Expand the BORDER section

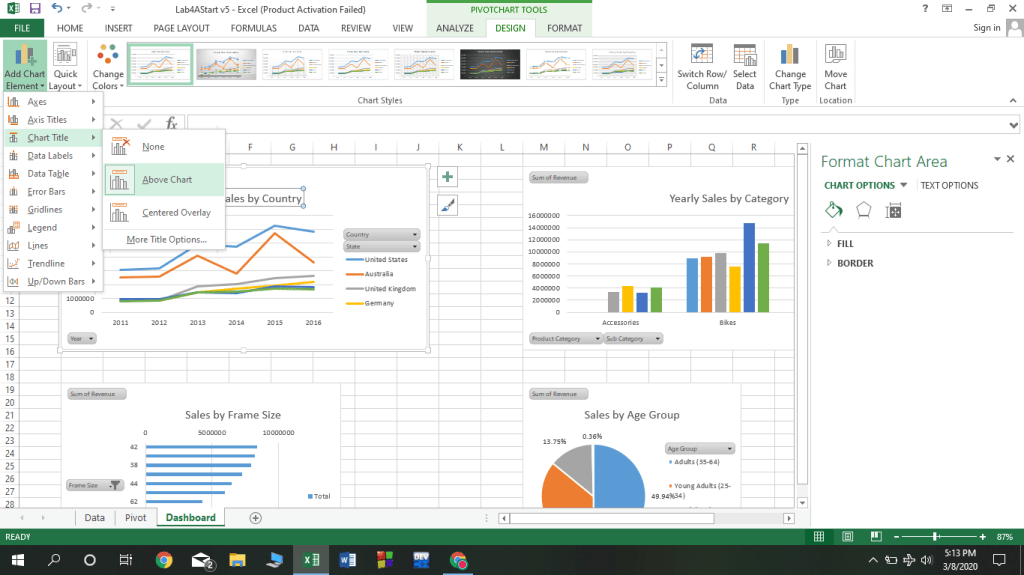pos(854,263)
